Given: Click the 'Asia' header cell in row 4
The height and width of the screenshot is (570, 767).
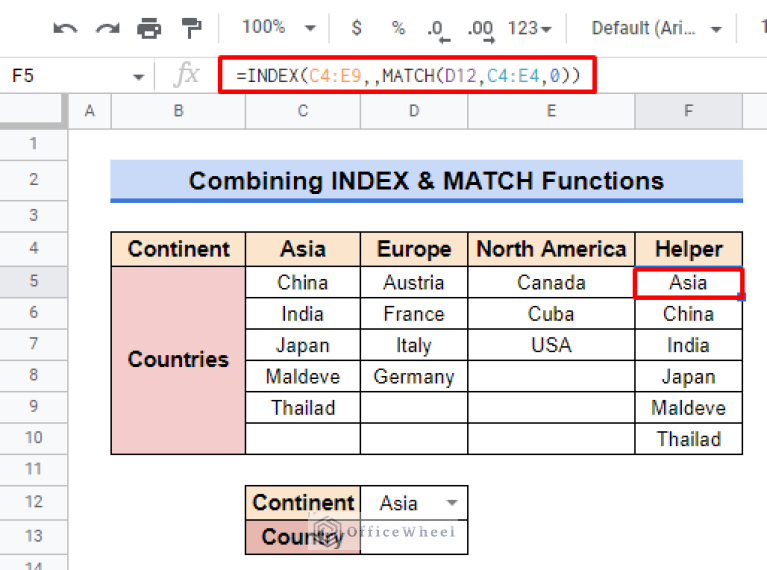Looking at the screenshot, I should coord(303,249).
